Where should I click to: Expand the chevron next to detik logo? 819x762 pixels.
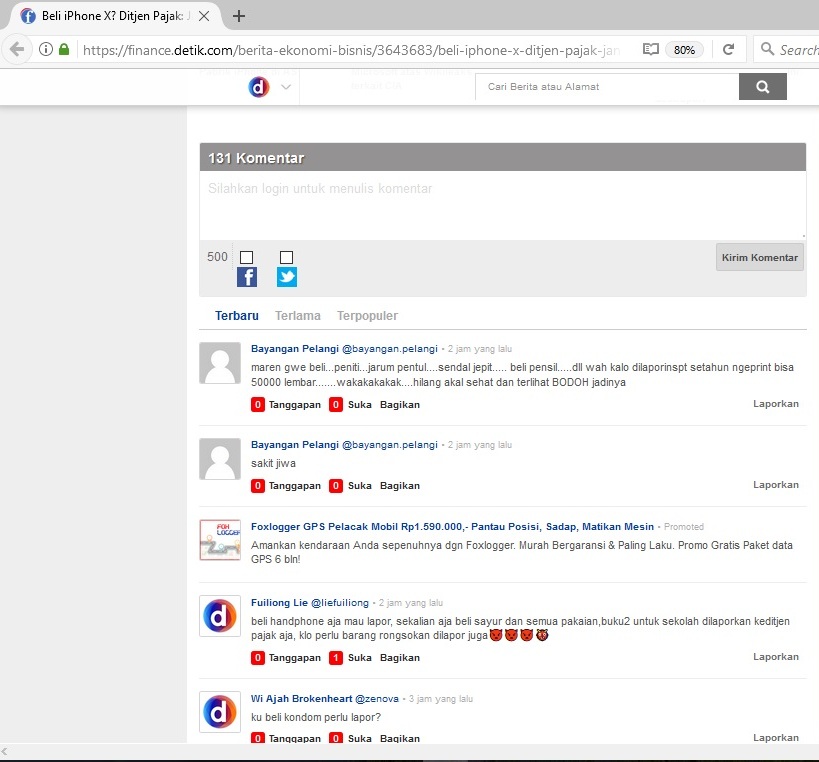click(286, 87)
